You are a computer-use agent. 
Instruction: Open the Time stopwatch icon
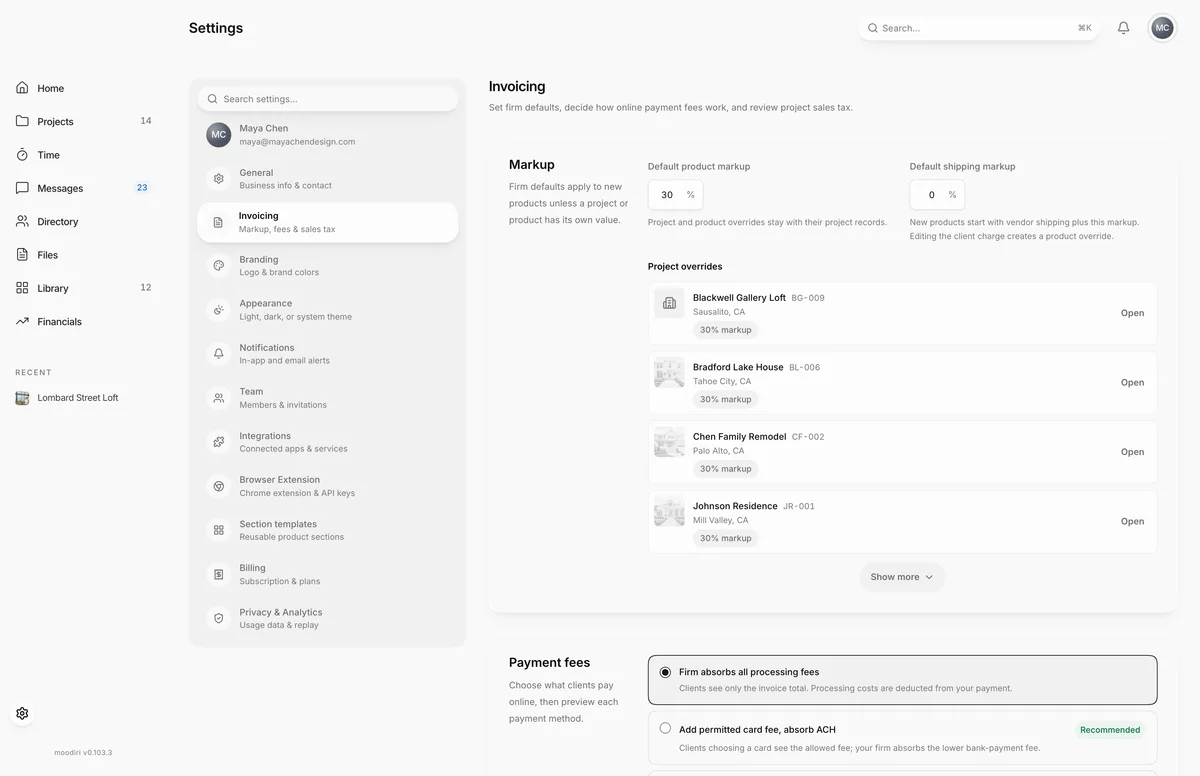pyautogui.click(x=22, y=155)
